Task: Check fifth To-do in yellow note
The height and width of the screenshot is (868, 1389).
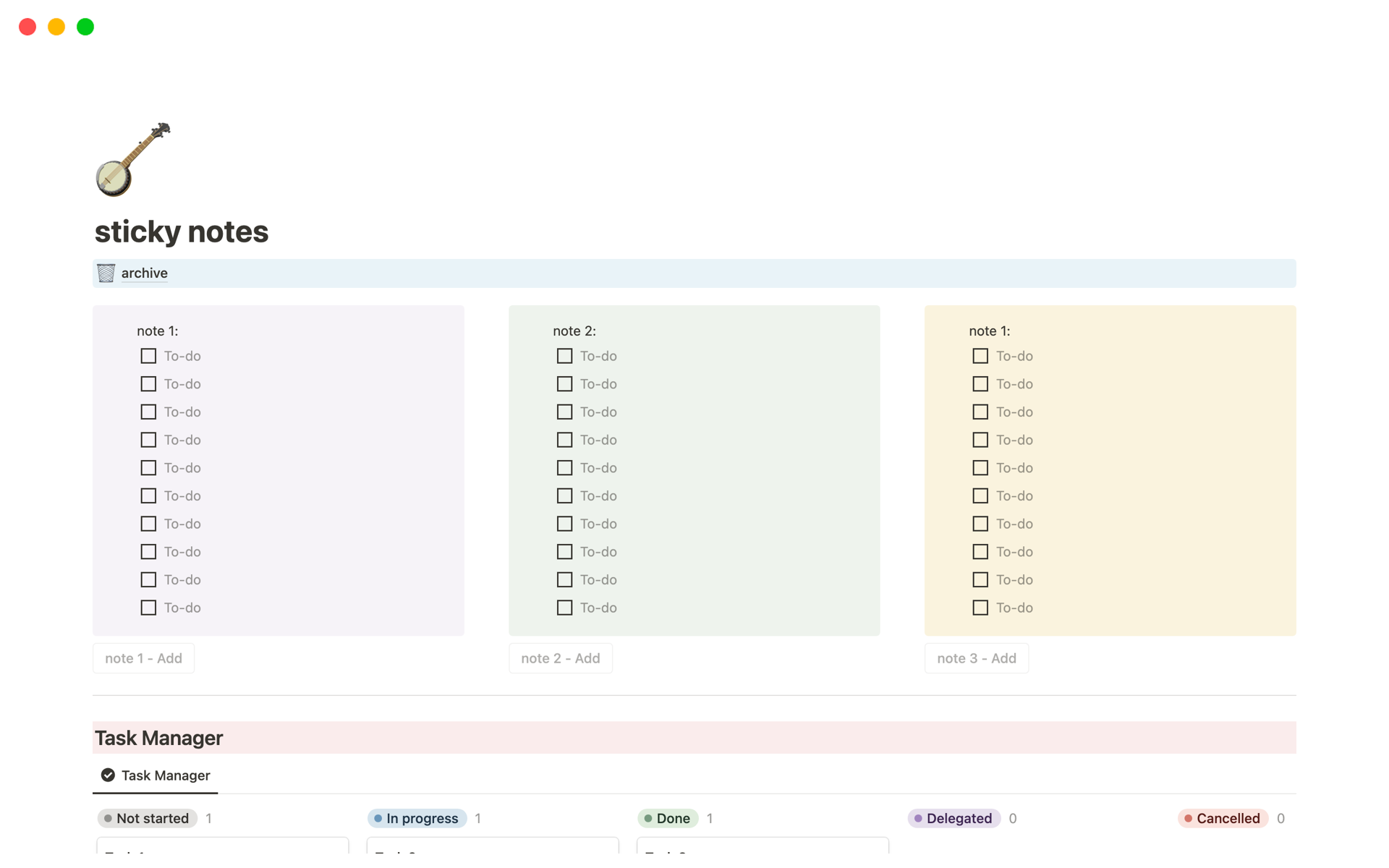Action: click(x=980, y=468)
